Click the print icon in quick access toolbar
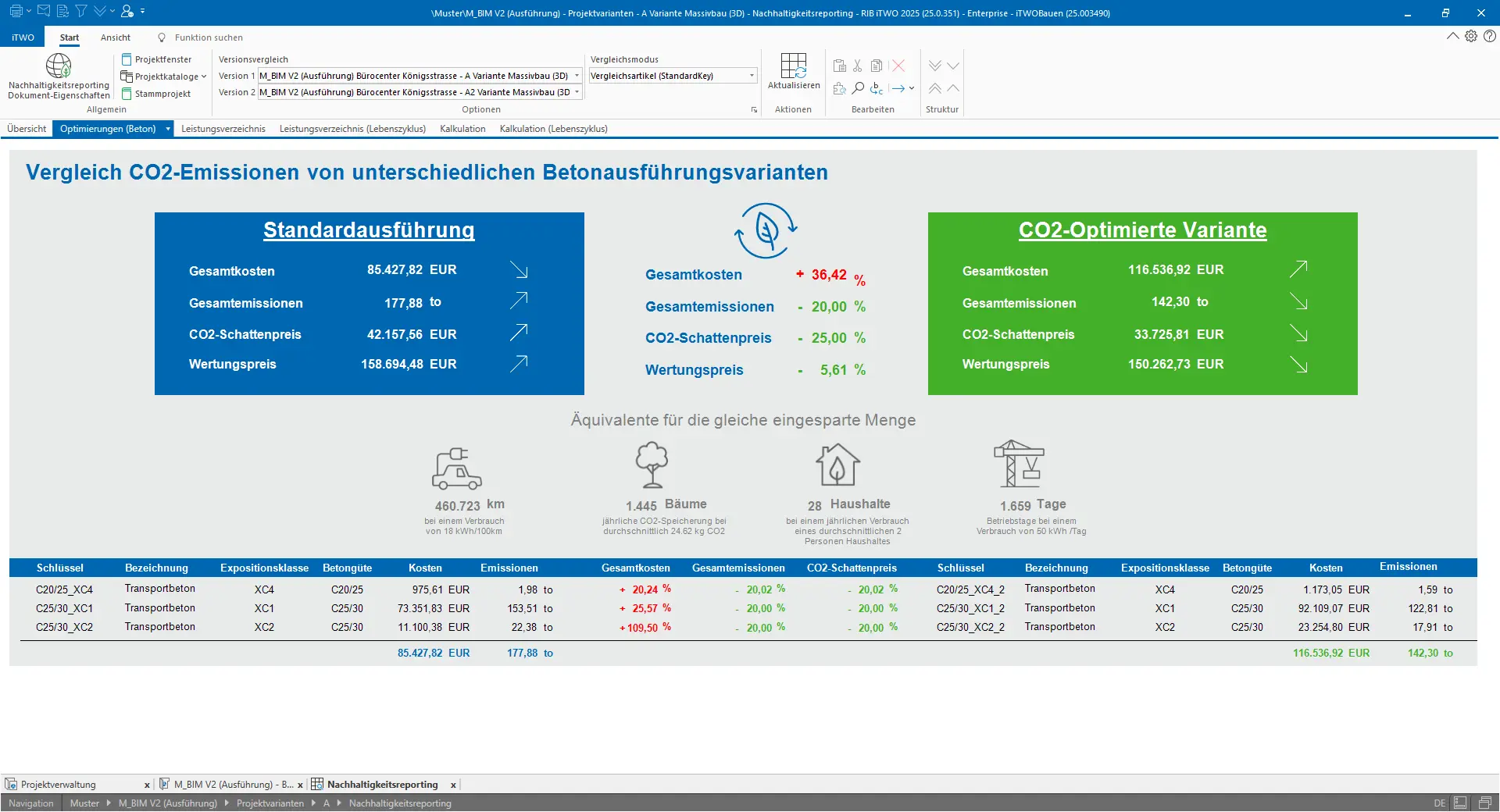This screenshot has height=812, width=1500. 16,12
